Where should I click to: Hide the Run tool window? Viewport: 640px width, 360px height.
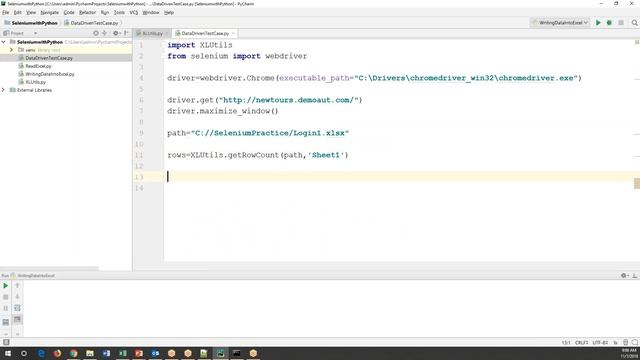tap(635, 276)
